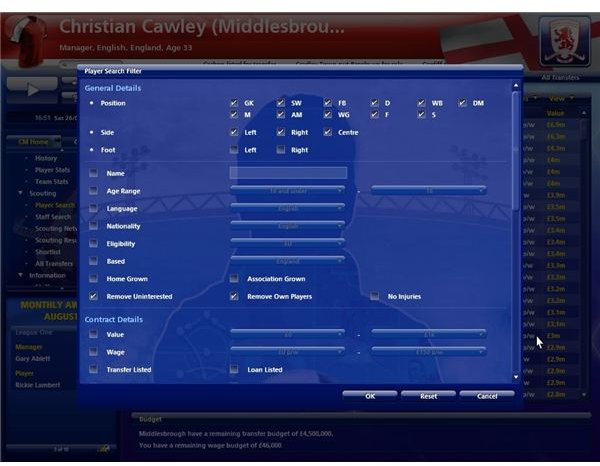Screen dimensions: 600x466
Task: Open the minimum Wage dropdown
Action: [287, 352]
